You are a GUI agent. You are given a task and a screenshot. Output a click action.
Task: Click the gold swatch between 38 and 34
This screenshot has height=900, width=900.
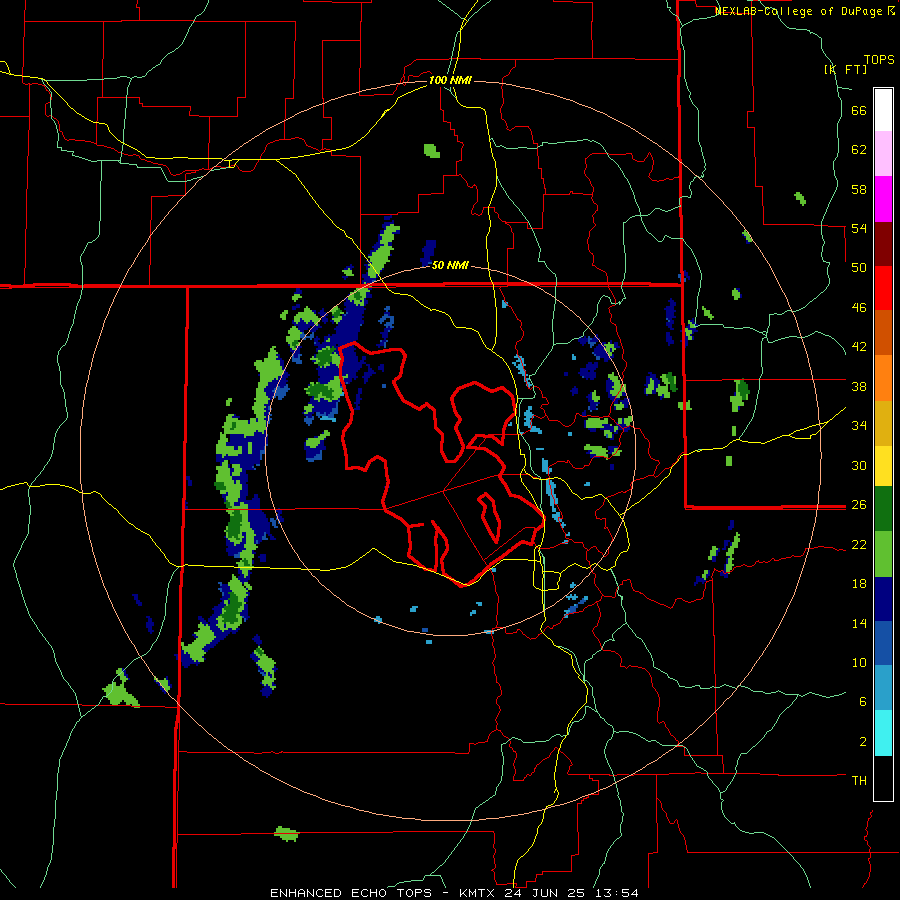click(x=883, y=423)
